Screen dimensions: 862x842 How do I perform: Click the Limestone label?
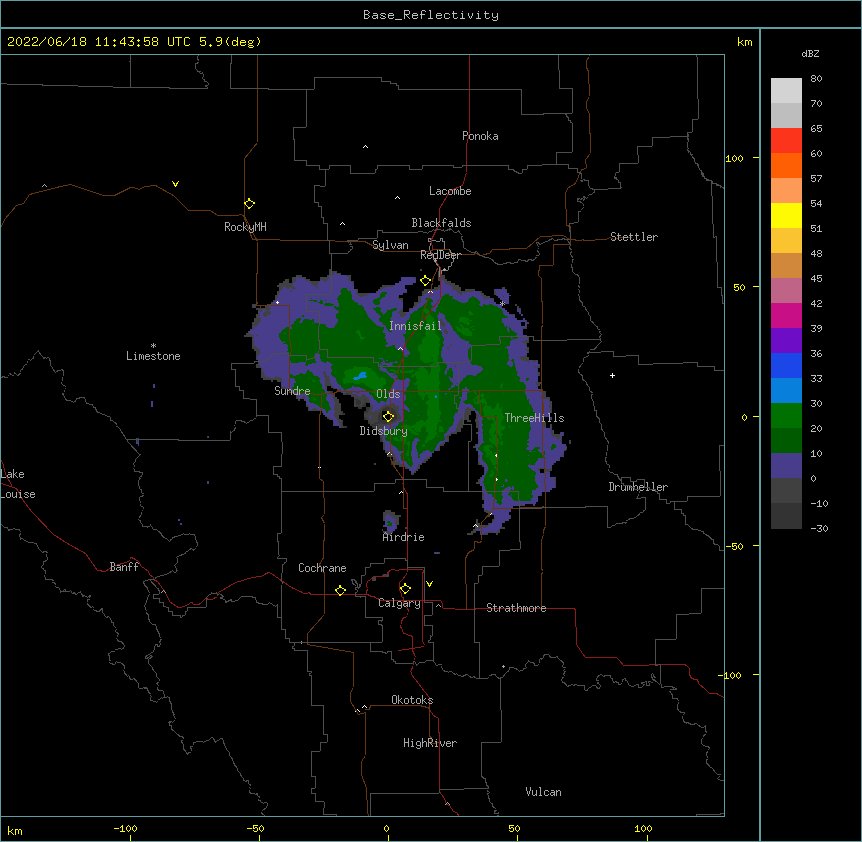coord(153,356)
